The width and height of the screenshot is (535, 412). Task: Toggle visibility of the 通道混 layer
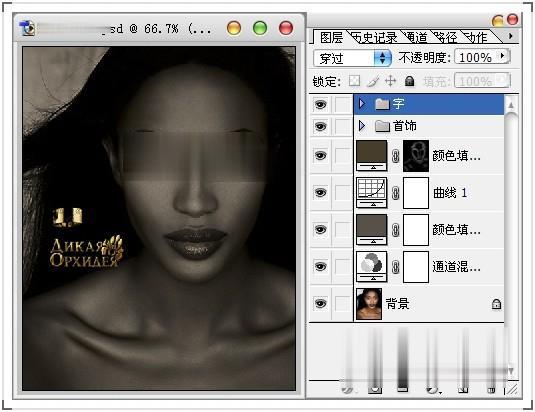320,266
